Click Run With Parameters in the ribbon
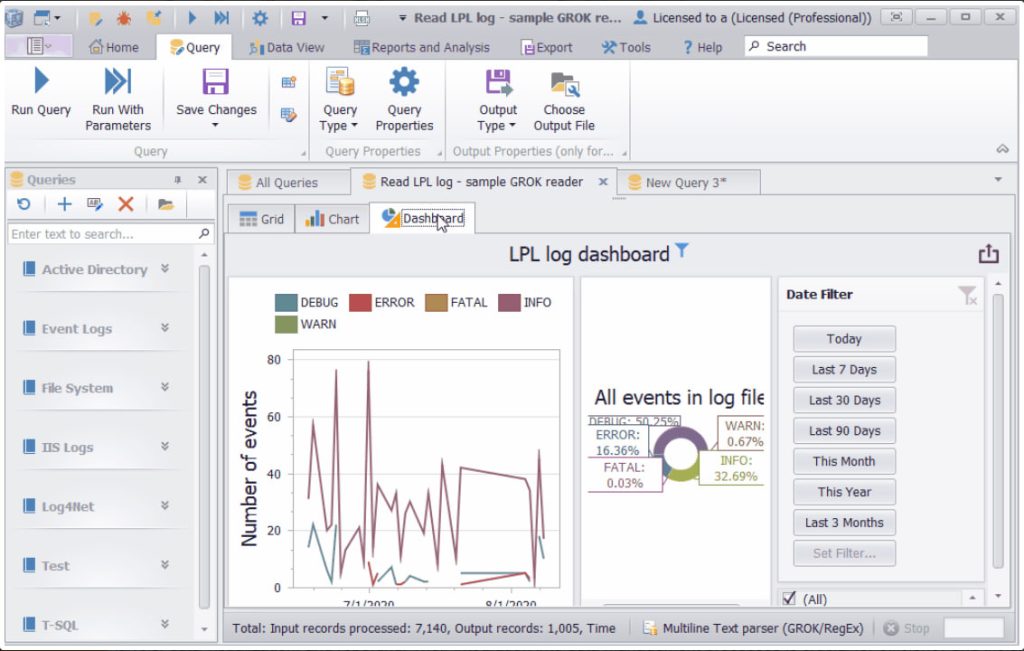 (x=118, y=83)
